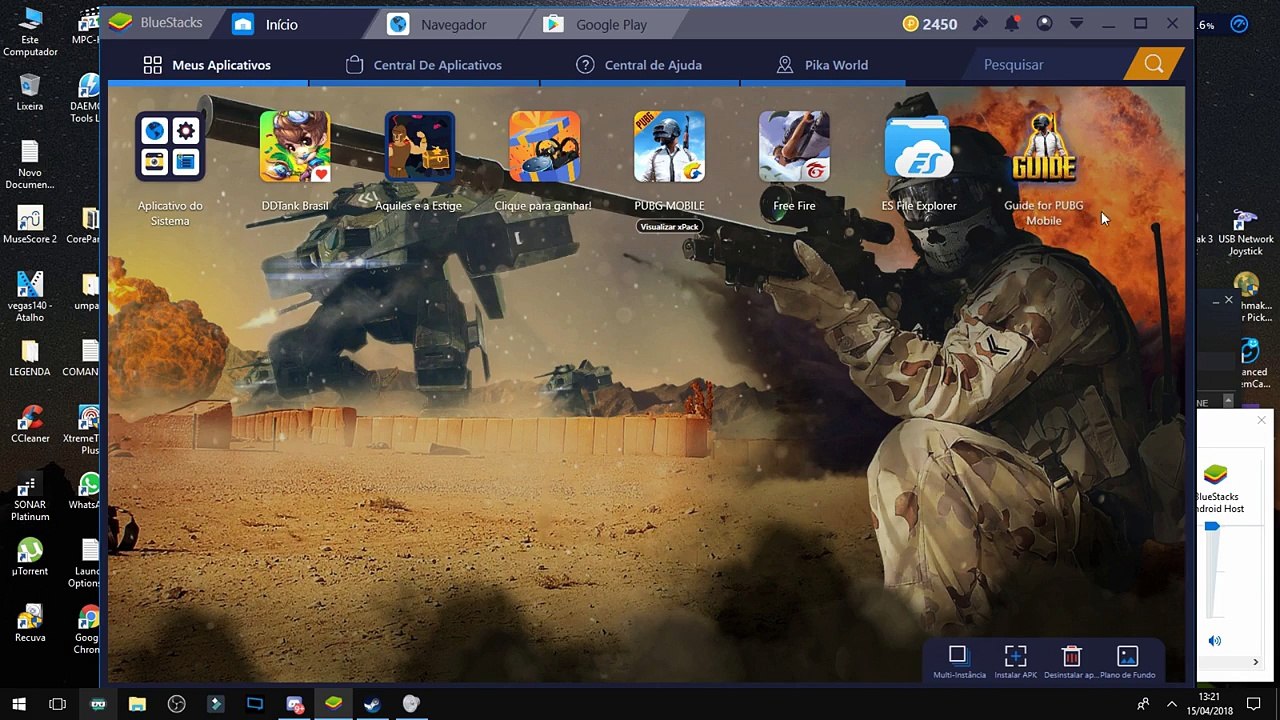Image resolution: width=1280 pixels, height=720 pixels.
Task: Open the BlueStacks account profile icon
Action: 1044,23
